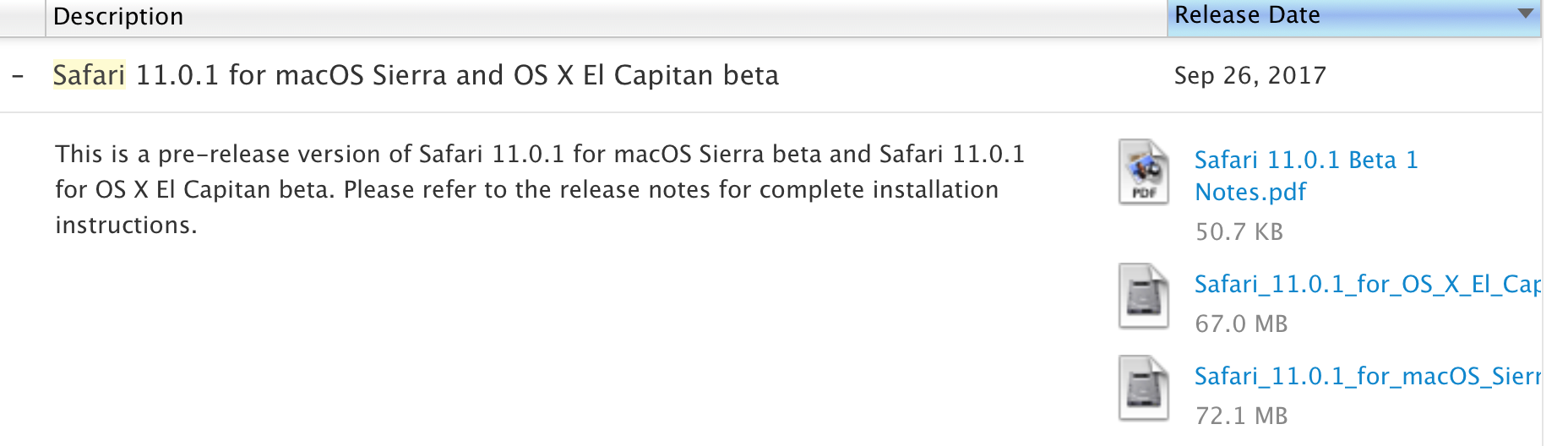Click the Notes.pdf second line of link

pos(1250,193)
